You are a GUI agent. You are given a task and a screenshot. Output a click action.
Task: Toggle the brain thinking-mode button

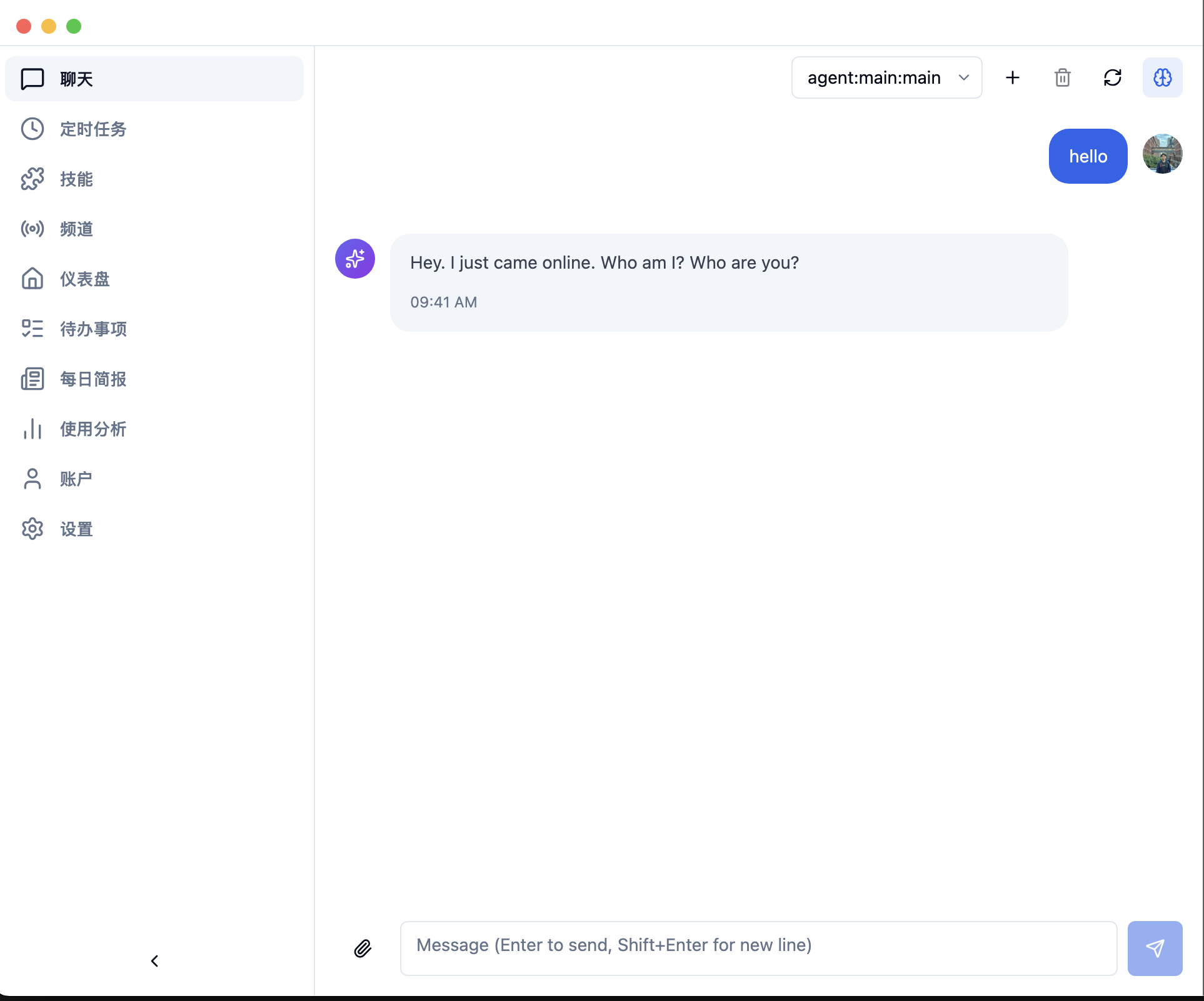pos(1162,77)
